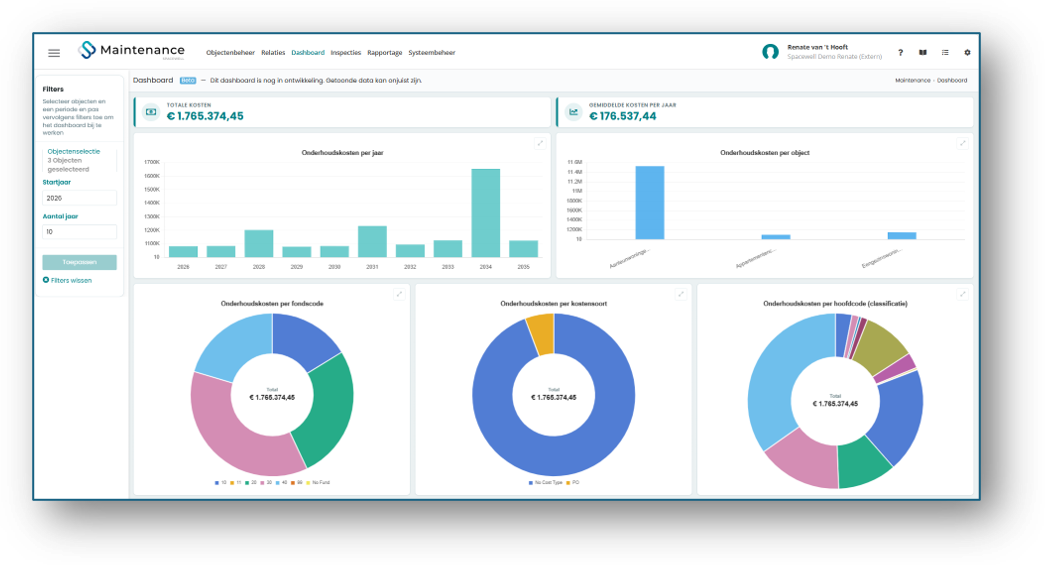The width and height of the screenshot is (1045, 565).
Task: Click the Gemiddelde kosten per jaar chart icon
Action: point(573,112)
